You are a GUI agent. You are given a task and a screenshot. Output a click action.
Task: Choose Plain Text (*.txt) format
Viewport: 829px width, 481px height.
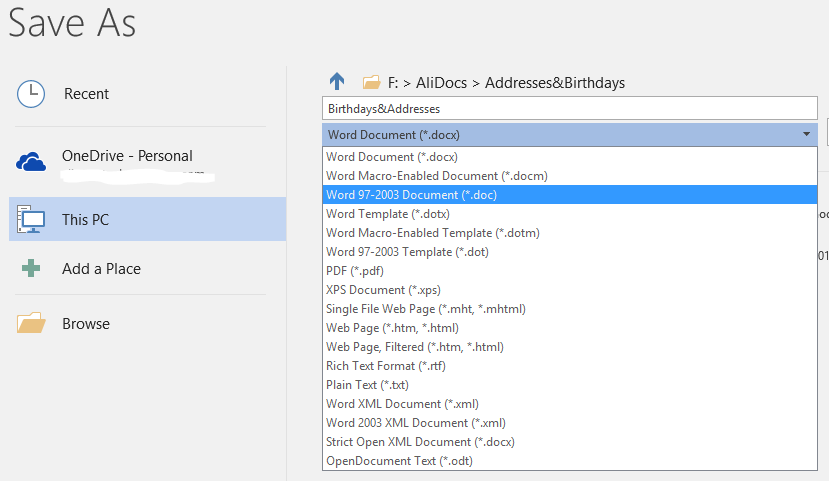[x=570, y=385]
